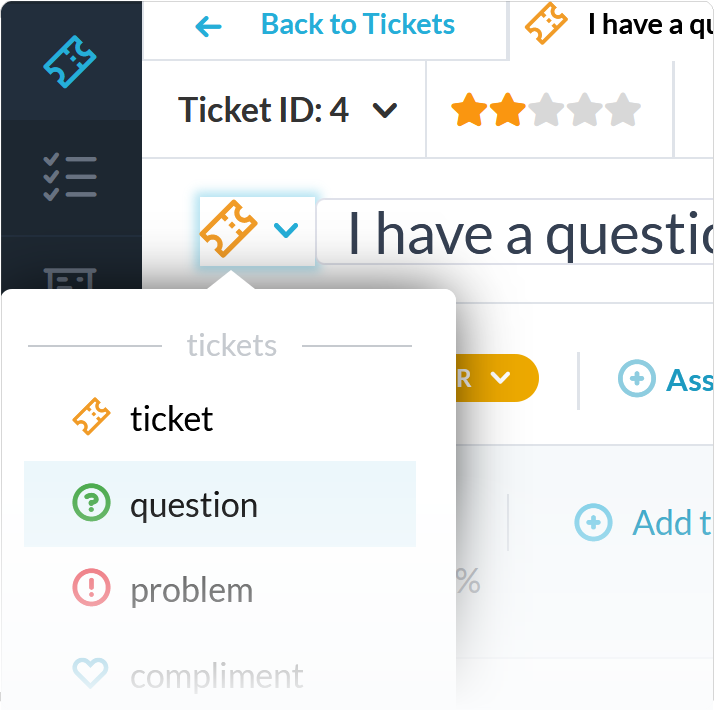Click the back arrow icon
Viewport: 714px width, 710px height.
point(208,26)
